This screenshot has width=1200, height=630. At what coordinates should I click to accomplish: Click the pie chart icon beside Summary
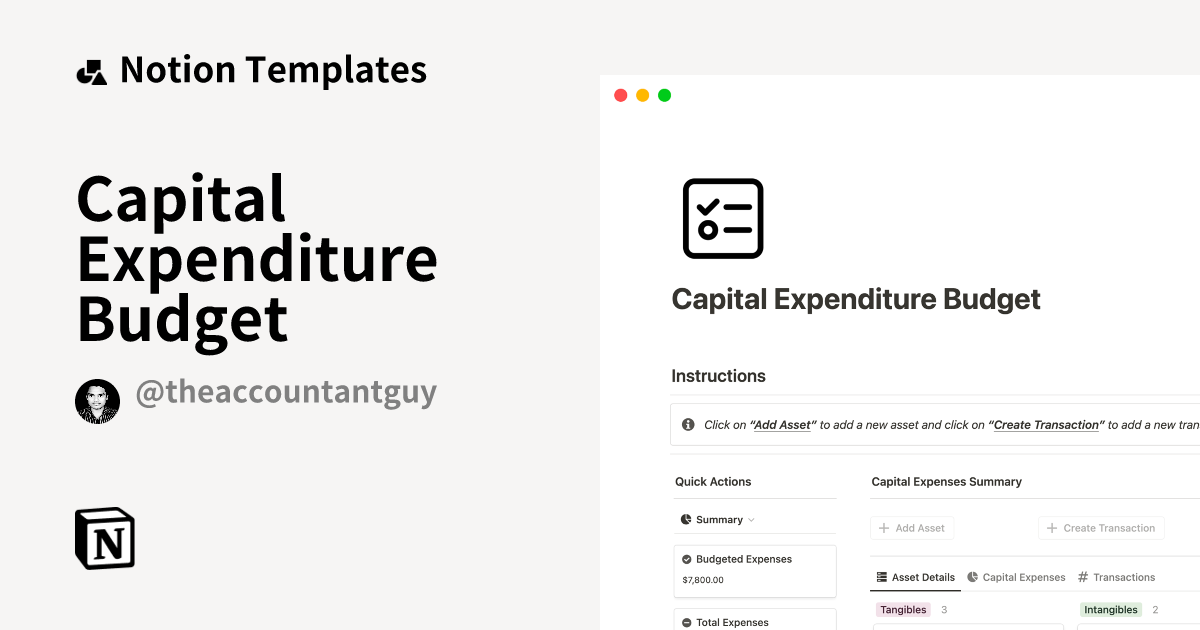pyautogui.click(x=684, y=519)
